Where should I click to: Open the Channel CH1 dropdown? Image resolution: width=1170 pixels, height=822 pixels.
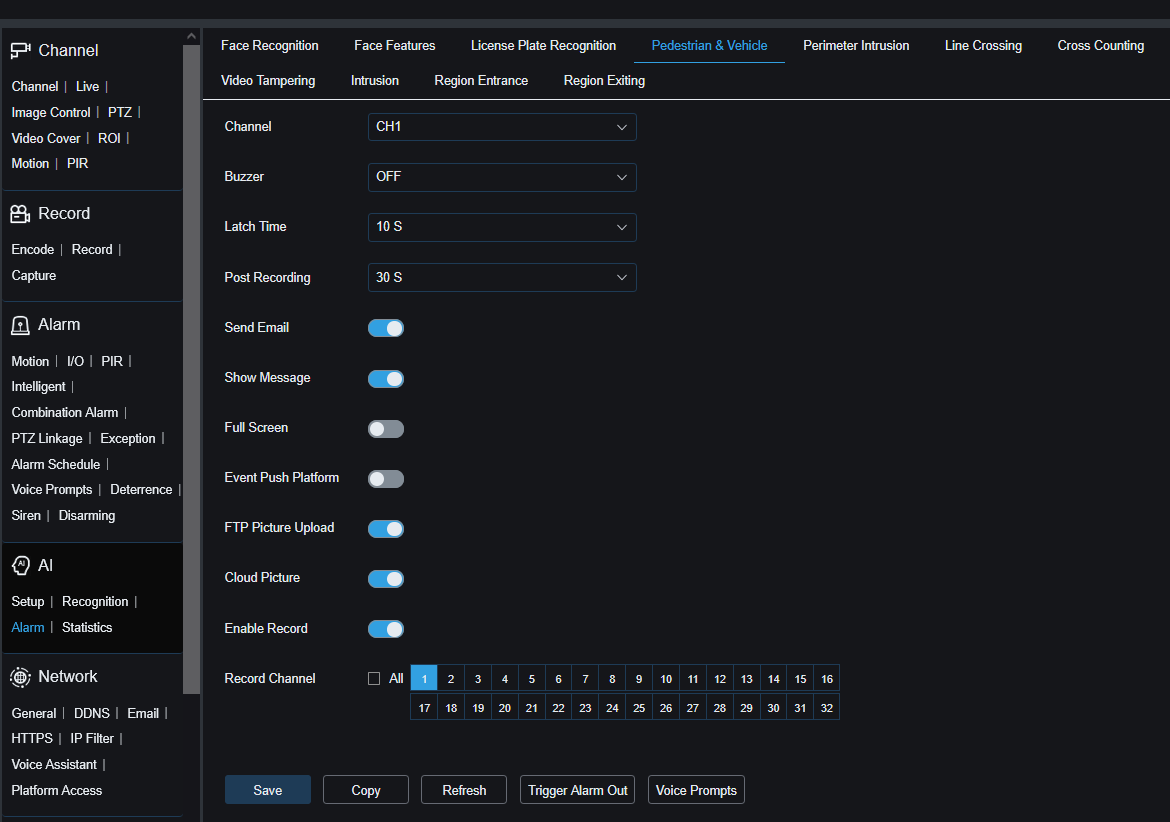[502, 127]
